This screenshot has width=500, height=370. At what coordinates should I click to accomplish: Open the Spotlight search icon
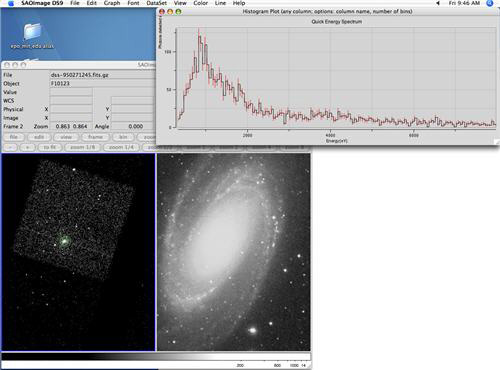click(490, 3)
